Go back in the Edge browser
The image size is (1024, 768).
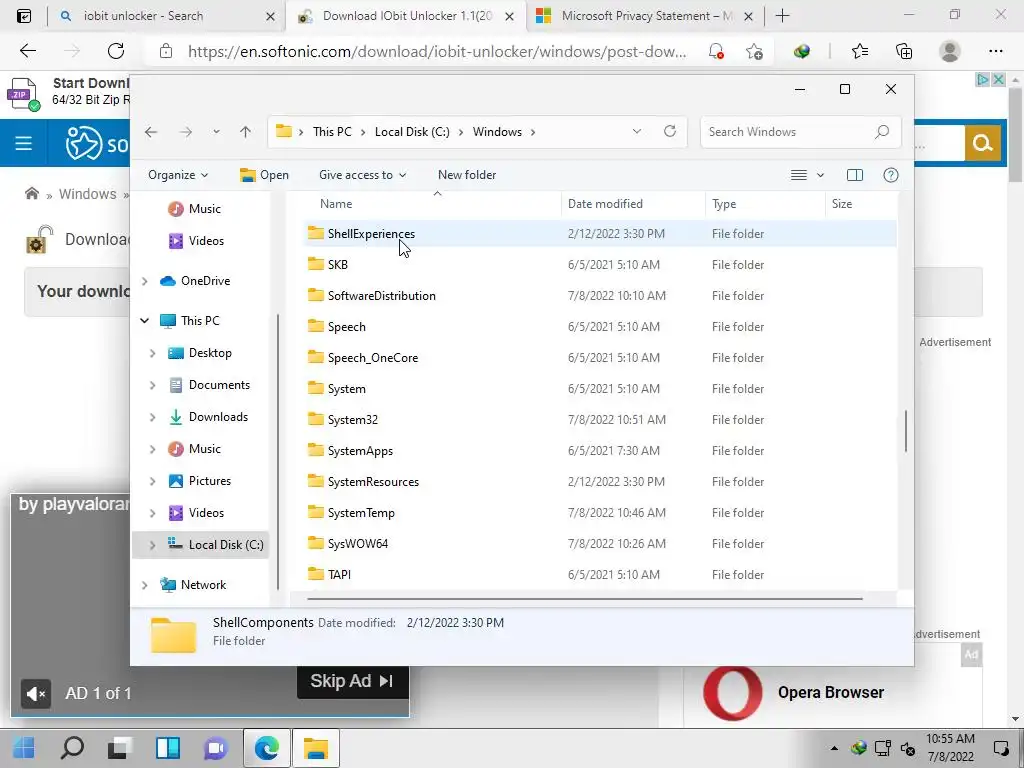click(x=27, y=51)
